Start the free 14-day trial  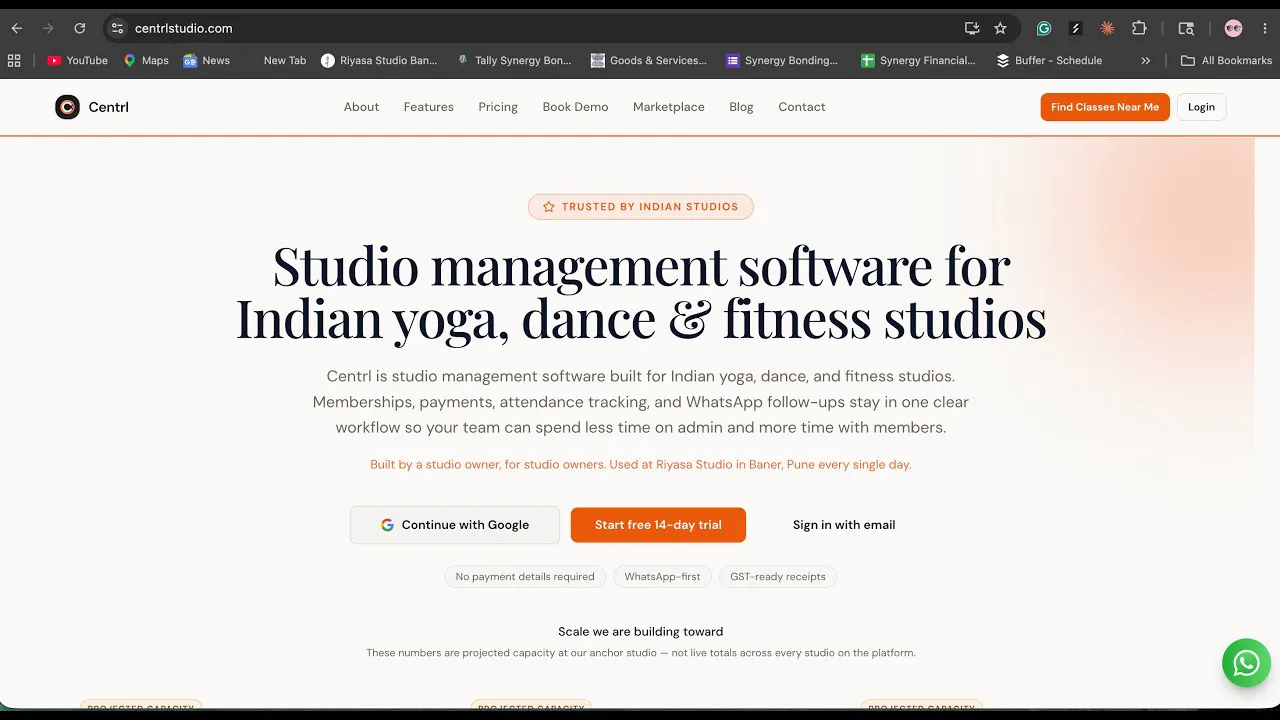[658, 525]
